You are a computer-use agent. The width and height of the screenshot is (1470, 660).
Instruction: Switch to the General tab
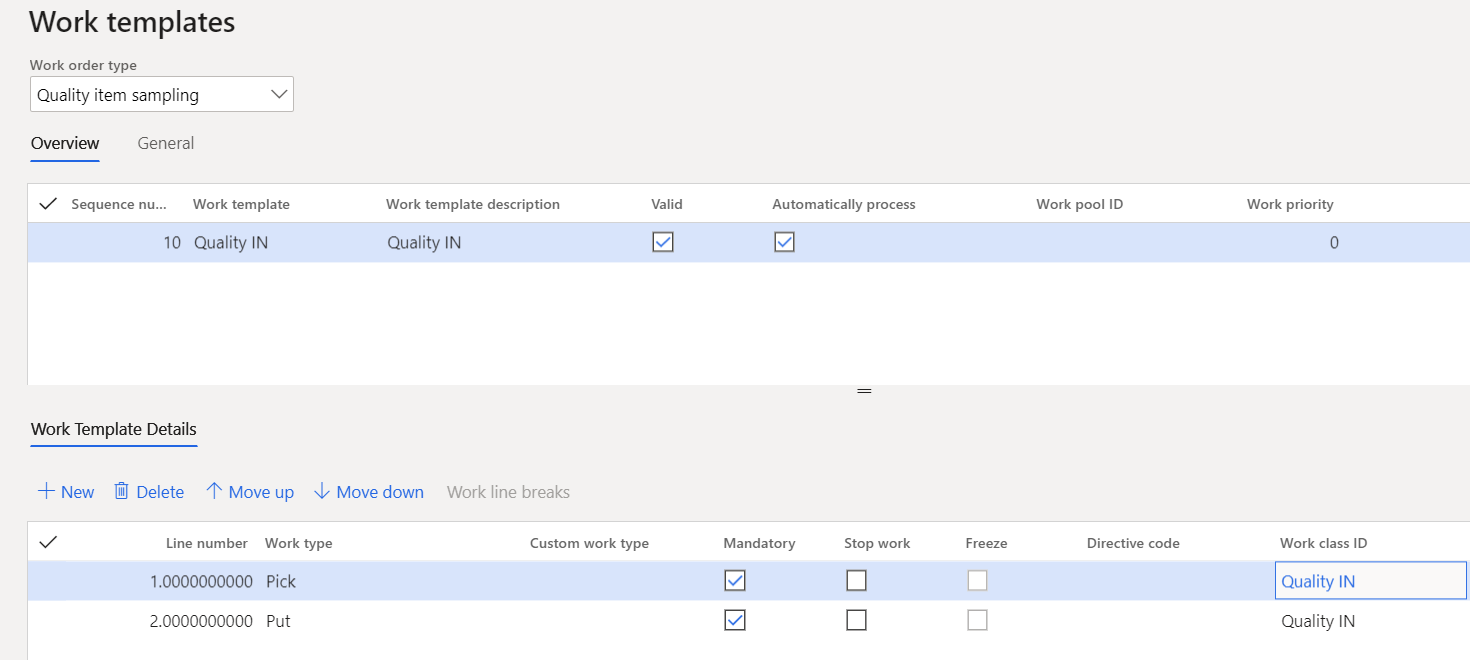[166, 143]
